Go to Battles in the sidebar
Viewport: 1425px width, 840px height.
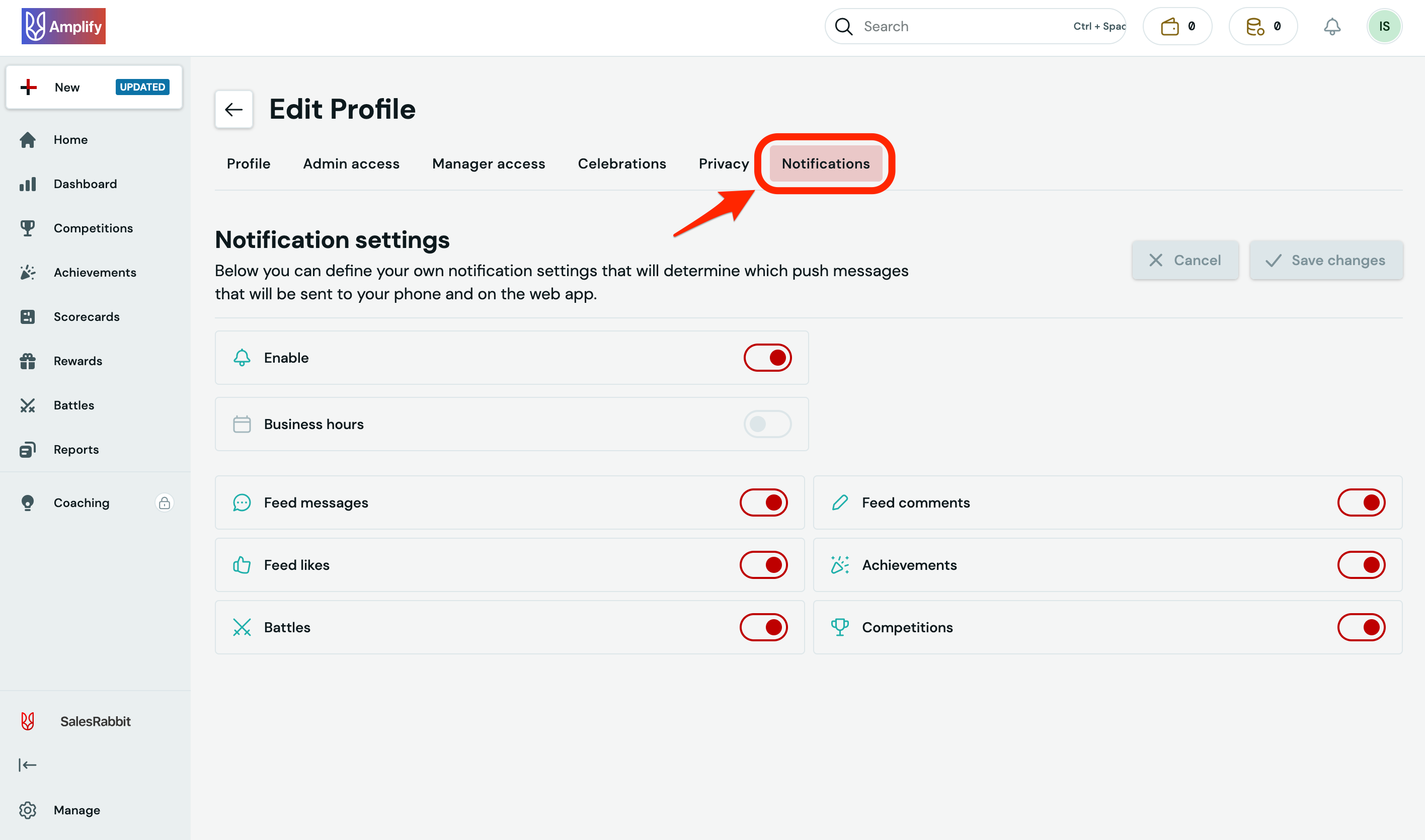[73, 405]
